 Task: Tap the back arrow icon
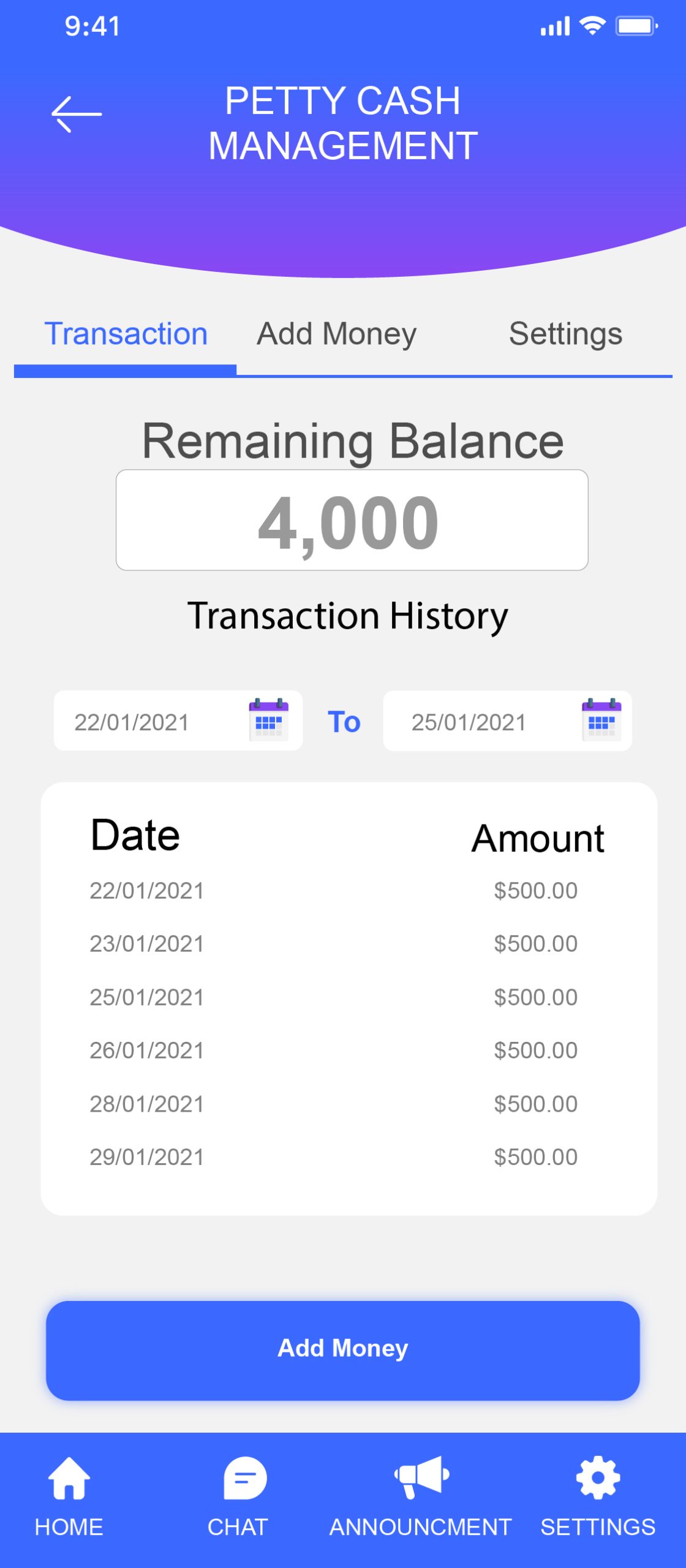coord(76,114)
